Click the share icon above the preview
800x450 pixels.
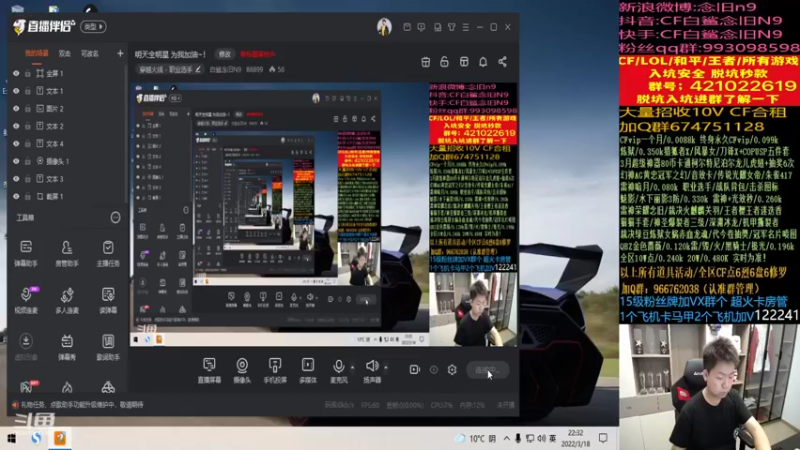click(503, 62)
